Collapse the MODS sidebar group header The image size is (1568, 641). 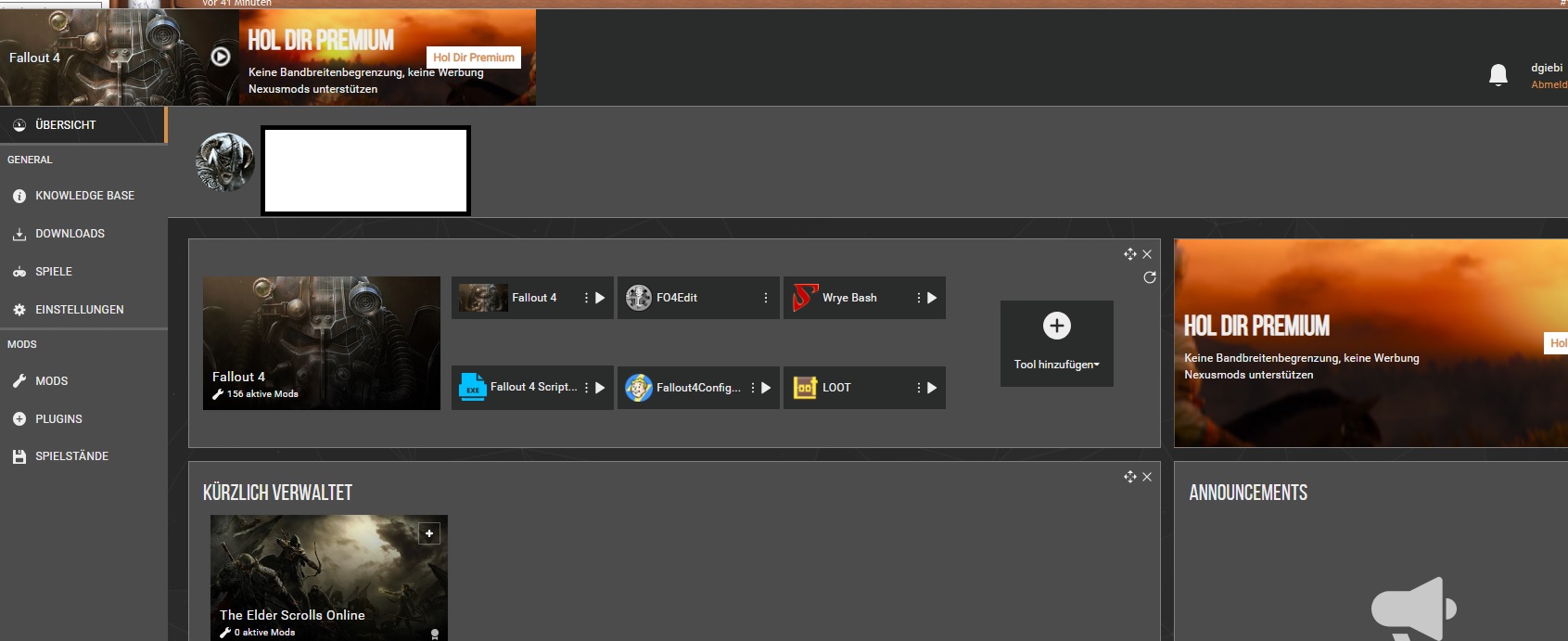[22, 344]
